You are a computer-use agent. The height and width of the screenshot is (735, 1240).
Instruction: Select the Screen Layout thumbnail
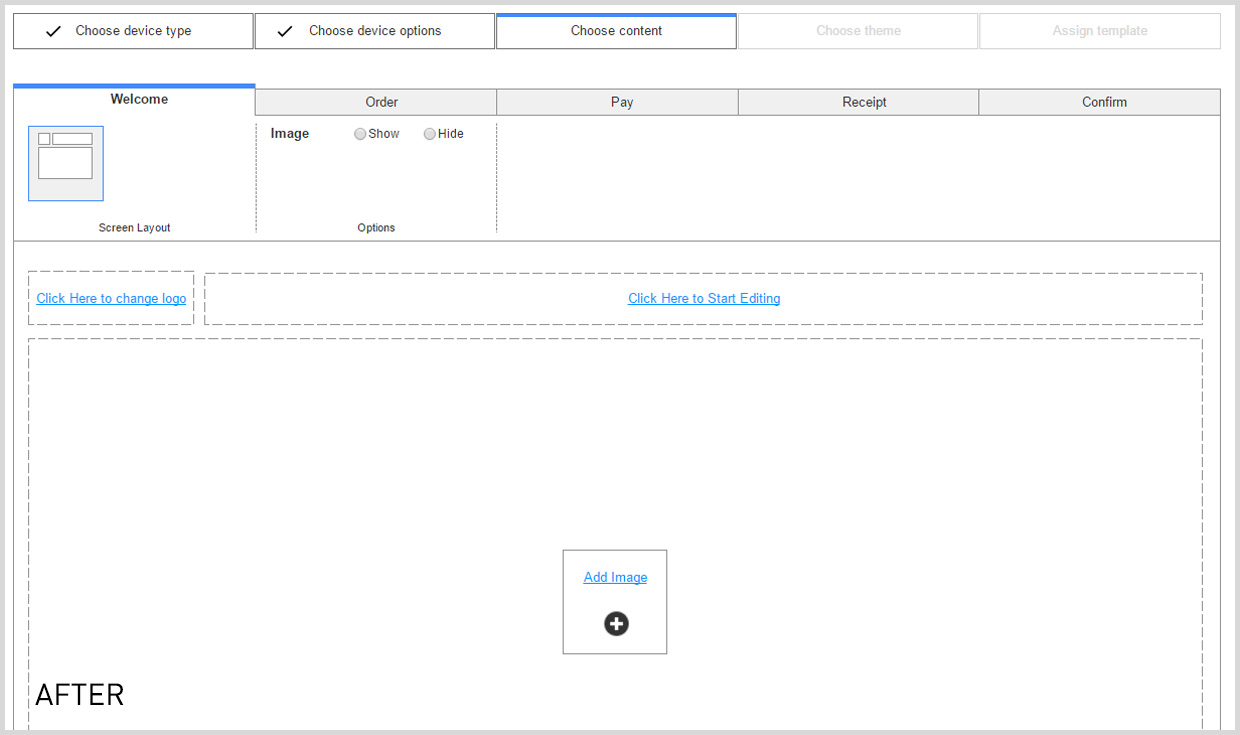(x=66, y=164)
